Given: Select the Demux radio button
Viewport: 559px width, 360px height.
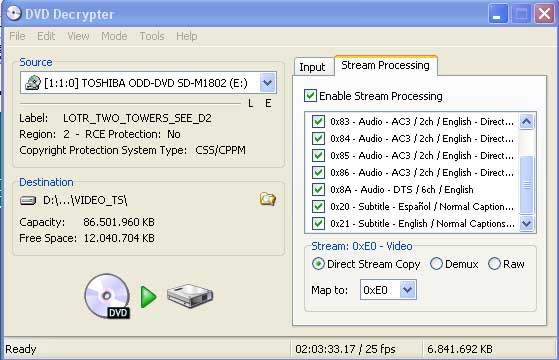Looking at the screenshot, I should (x=436, y=264).
